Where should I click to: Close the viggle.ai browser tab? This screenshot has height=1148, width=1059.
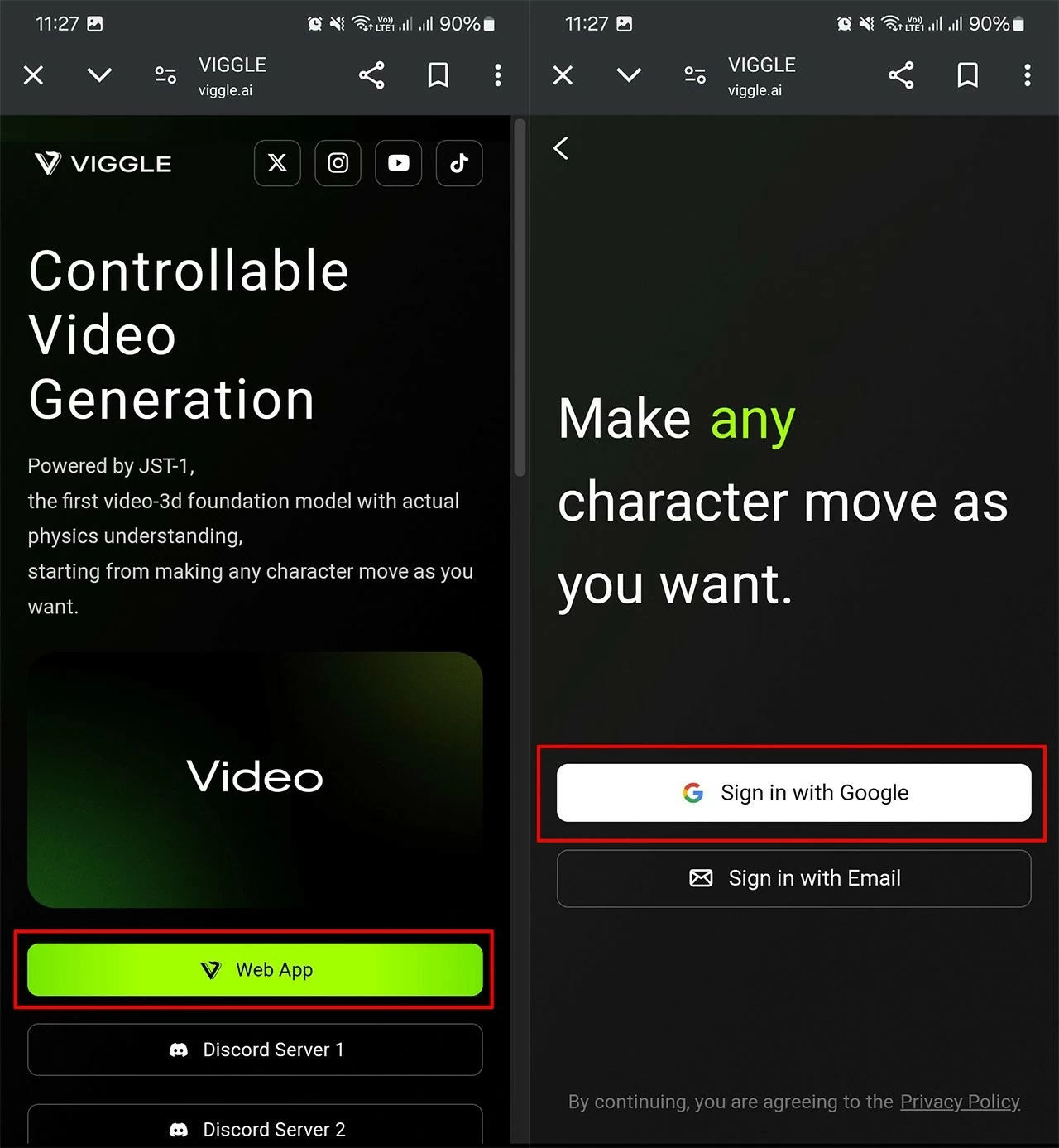[33, 74]
